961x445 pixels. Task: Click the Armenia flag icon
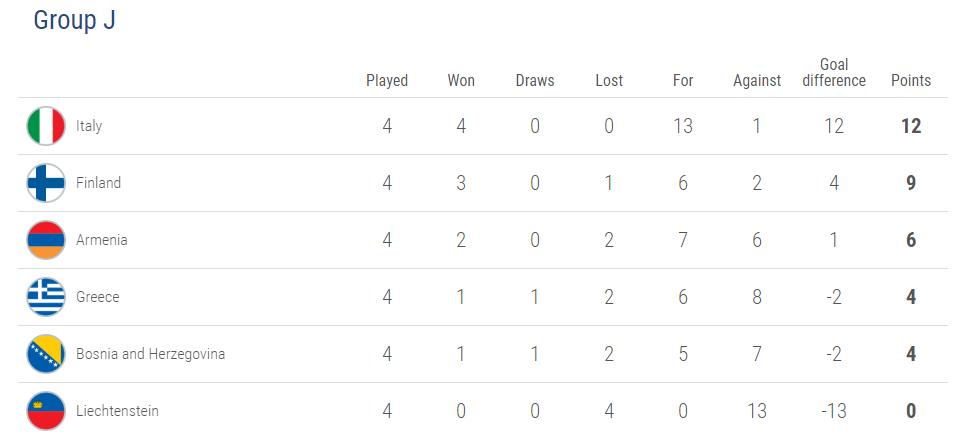click(46, 241)
